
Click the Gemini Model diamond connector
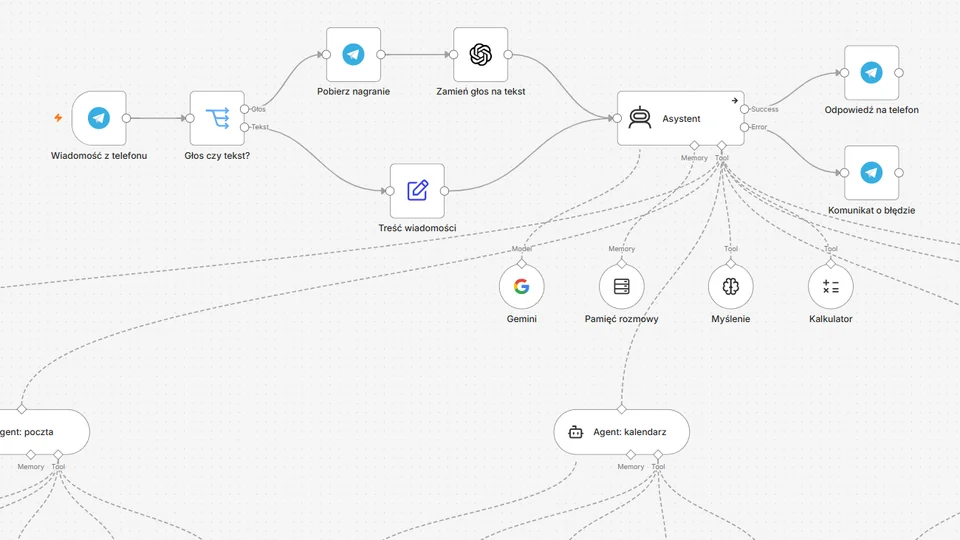(522, 264)
